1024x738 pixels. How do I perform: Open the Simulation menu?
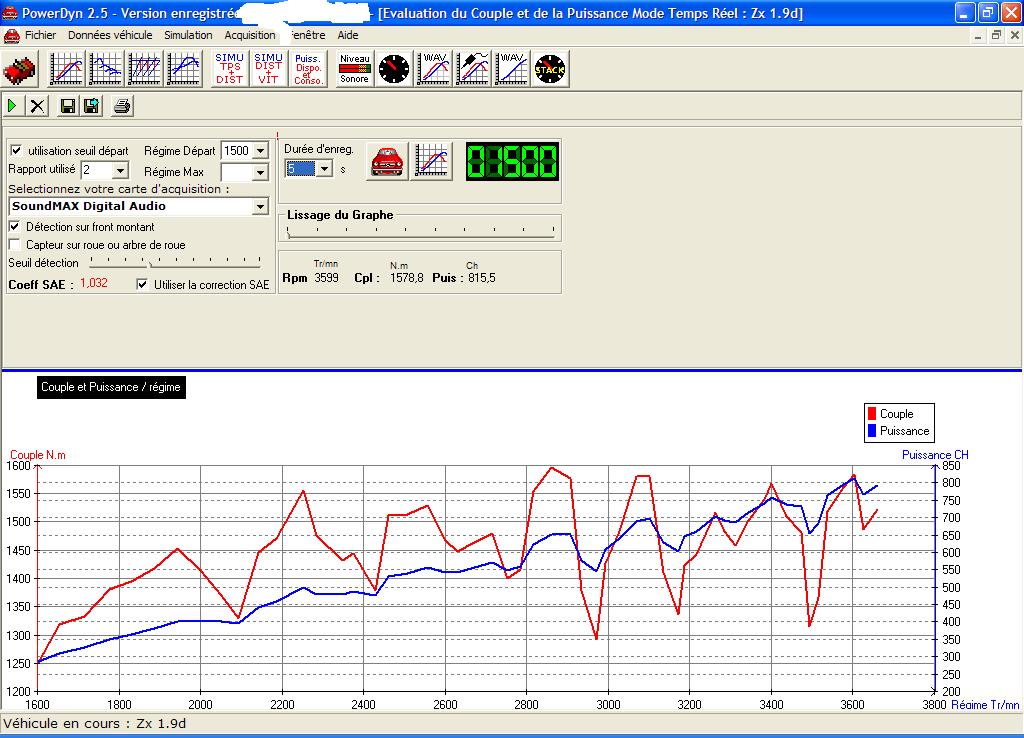coord(188,35)
